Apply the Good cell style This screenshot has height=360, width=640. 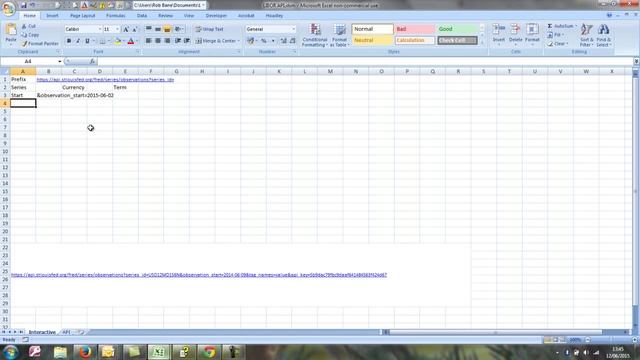pos(457,29)
